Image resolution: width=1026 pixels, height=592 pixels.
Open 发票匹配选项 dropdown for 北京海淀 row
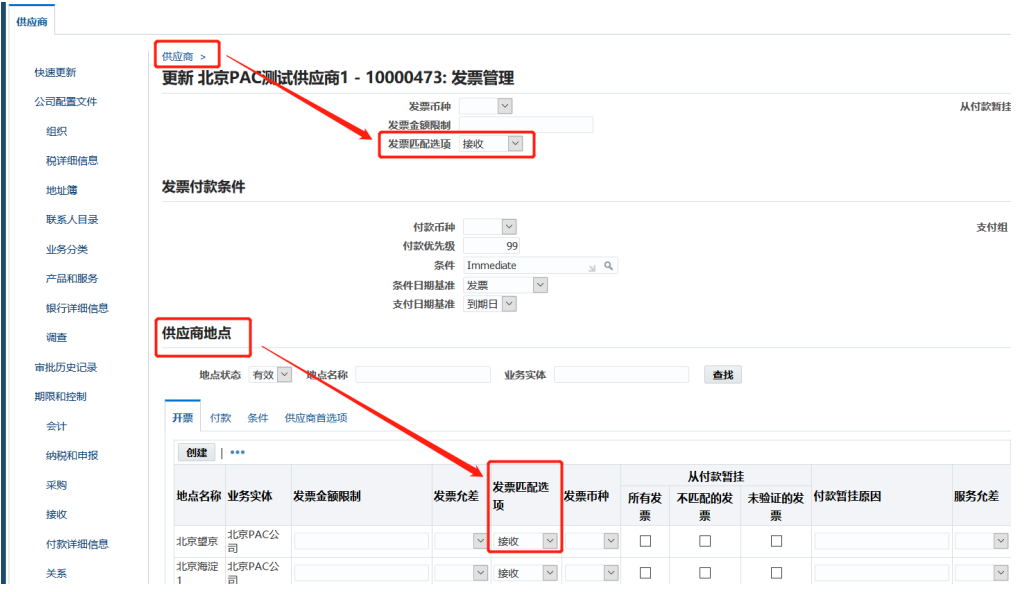526,573
